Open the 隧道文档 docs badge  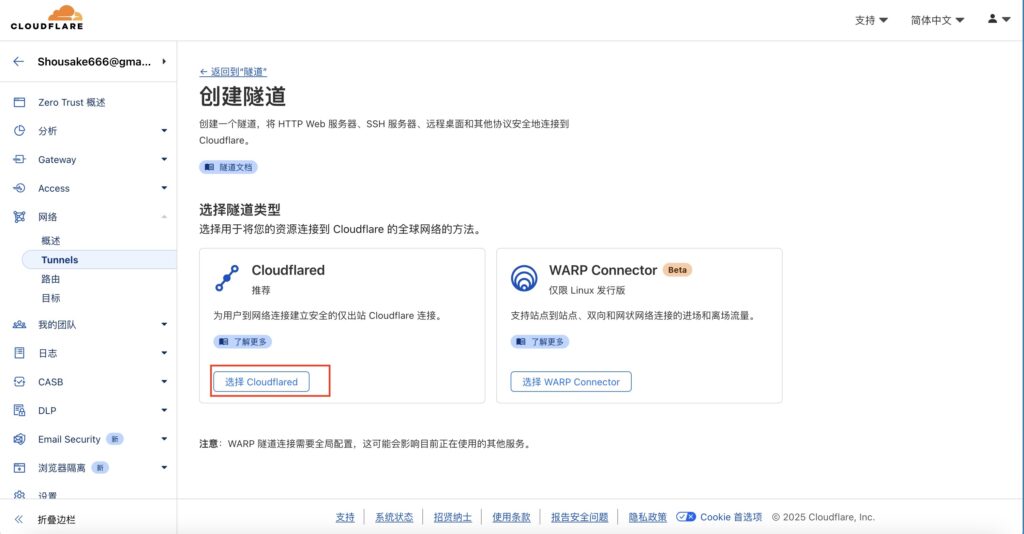coord(228,167)
